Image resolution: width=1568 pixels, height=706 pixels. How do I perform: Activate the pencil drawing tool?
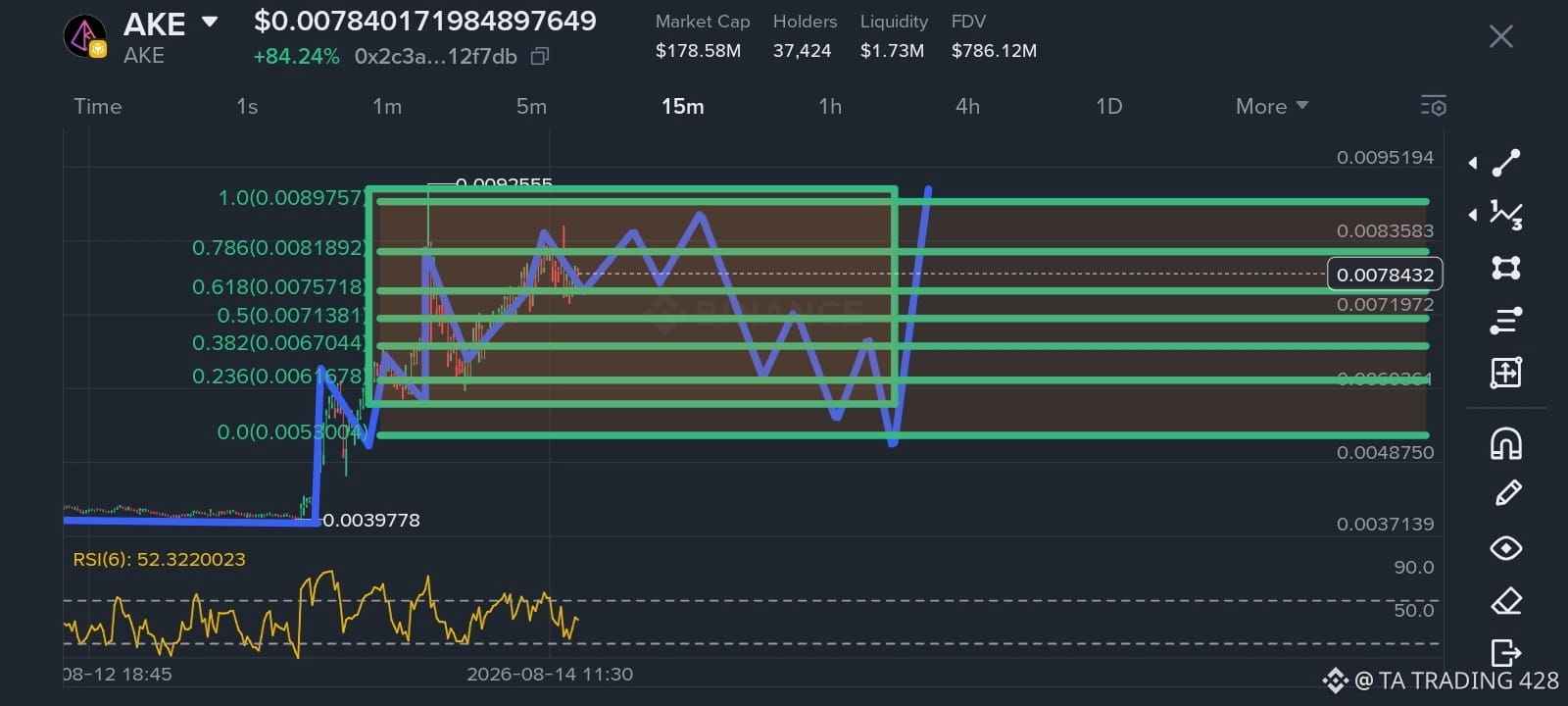[x=1507, y=493]
